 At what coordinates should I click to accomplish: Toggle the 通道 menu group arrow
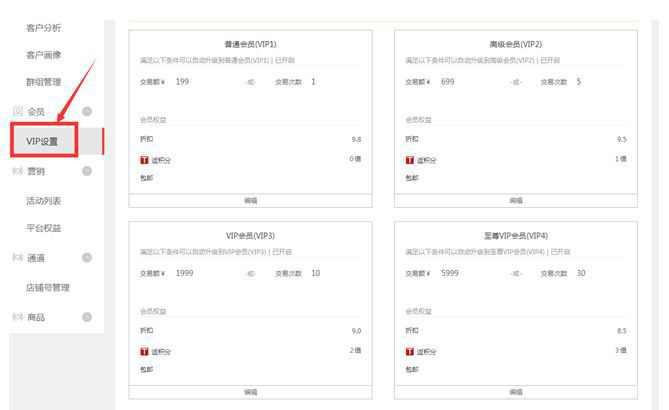[87, 258]
